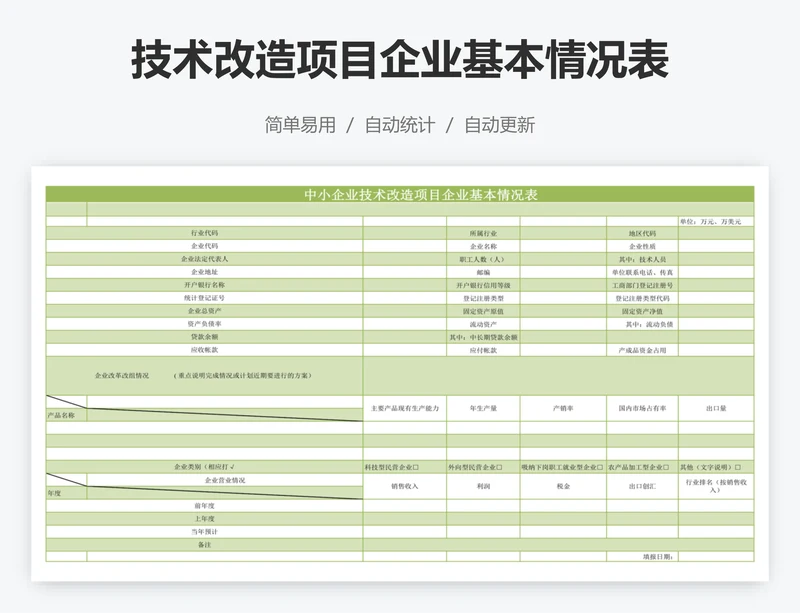Click the 单位：万元、万美元 cell
Viewport: 800px width, 613px height.
tap(716, 222)
